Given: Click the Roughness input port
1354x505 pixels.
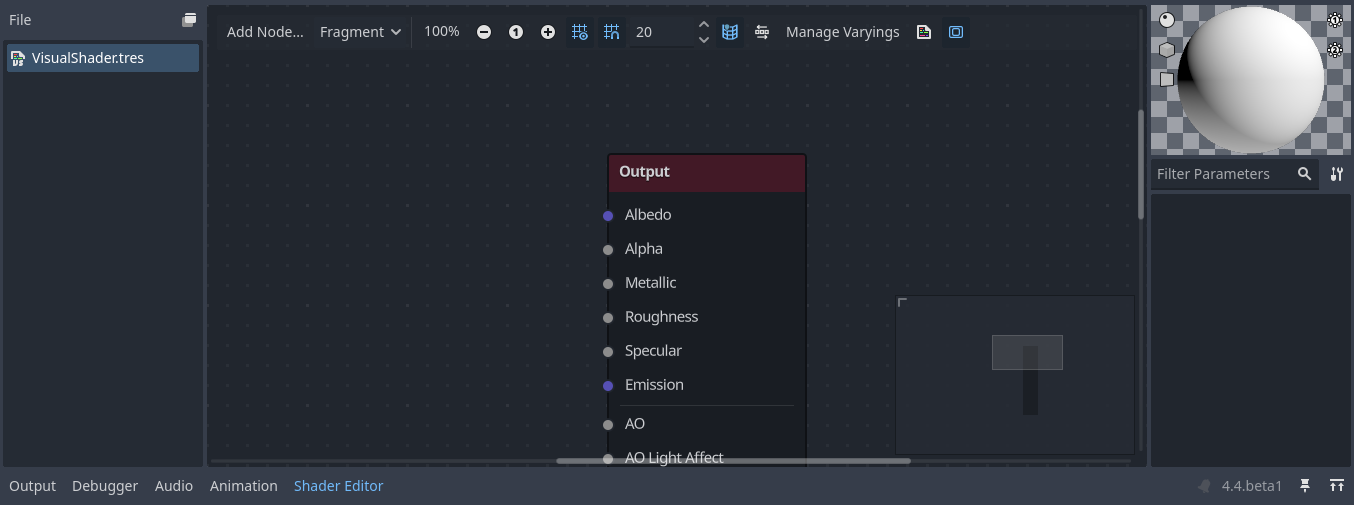Looking at the screenshot, I should tap(608, 318).
